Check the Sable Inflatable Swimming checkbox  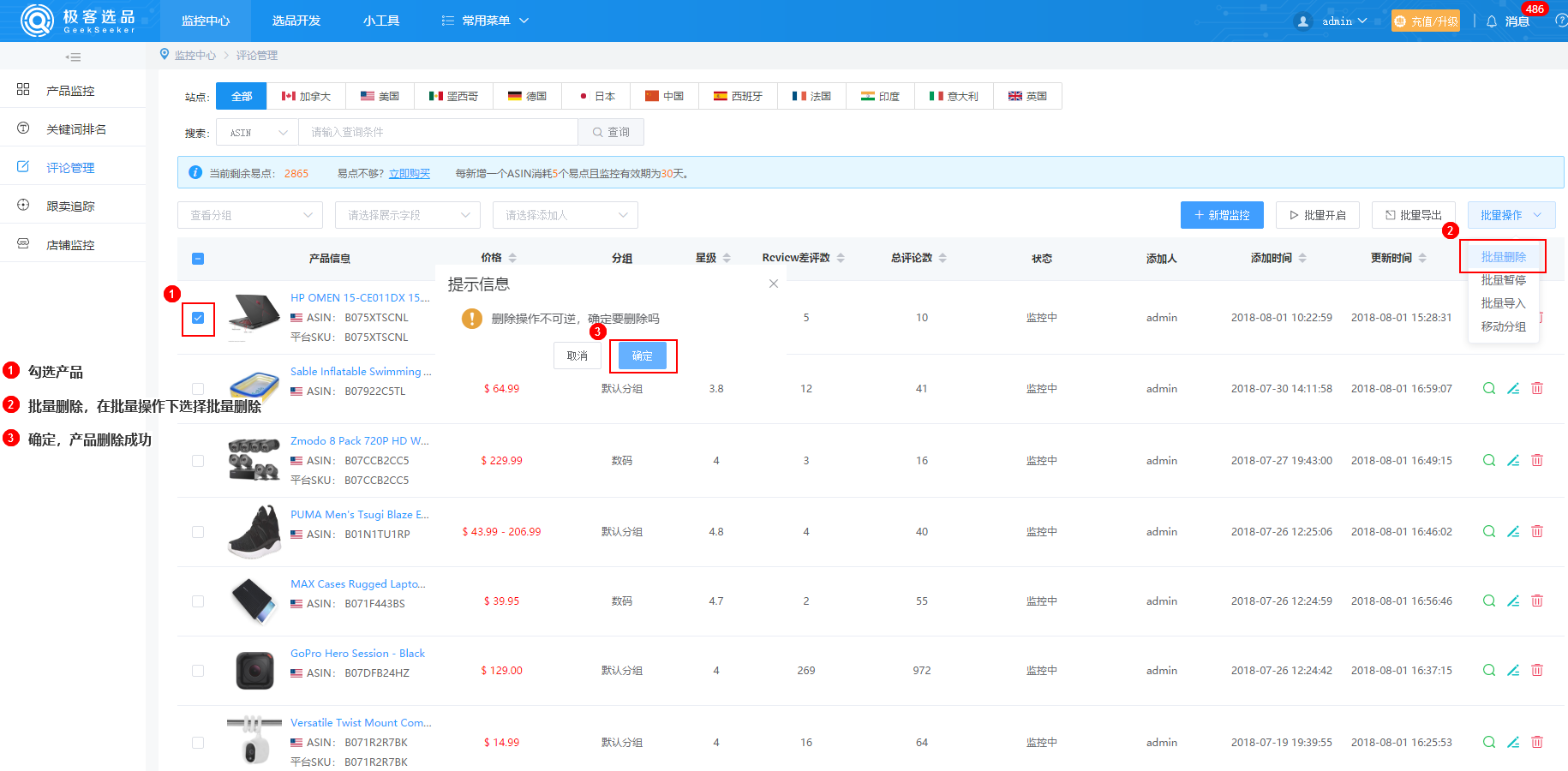198,388
